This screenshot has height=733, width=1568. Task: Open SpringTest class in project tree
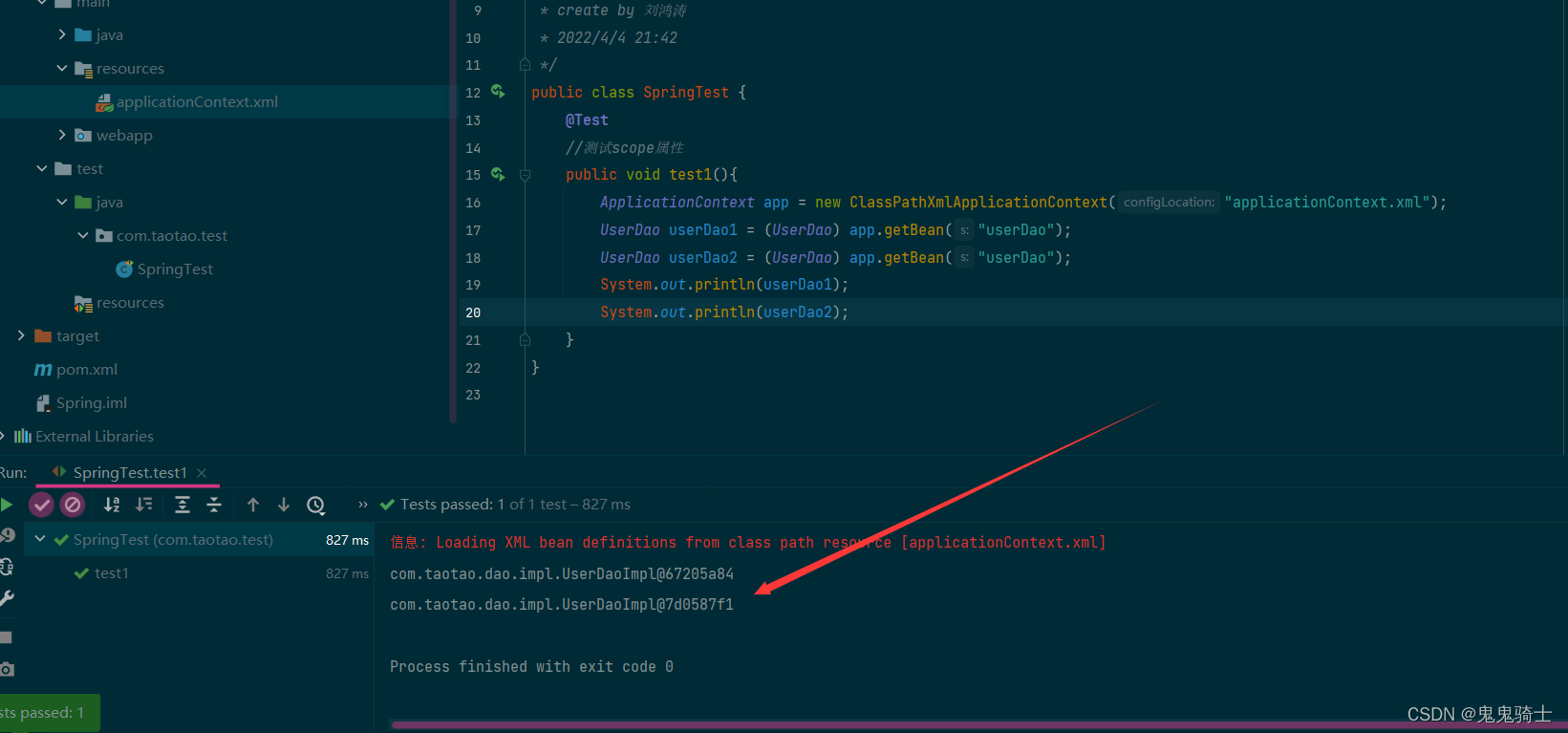[x=175, y=269]
